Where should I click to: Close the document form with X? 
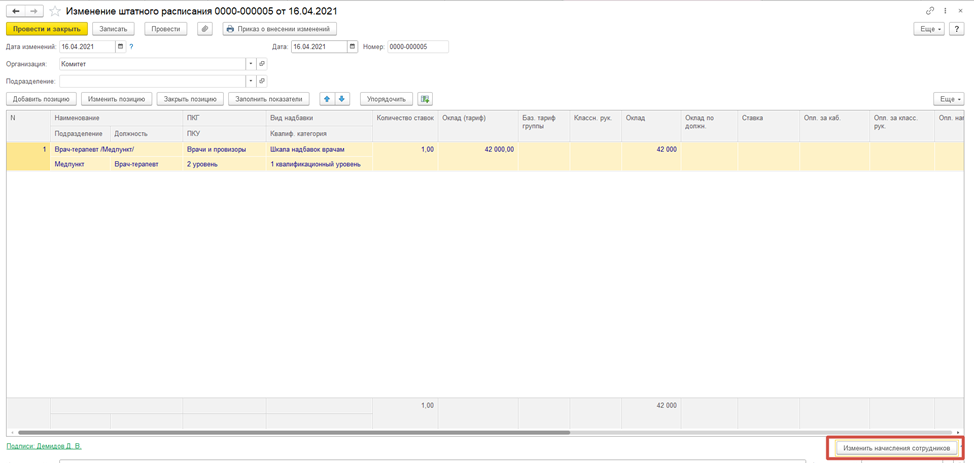(961, 11)
